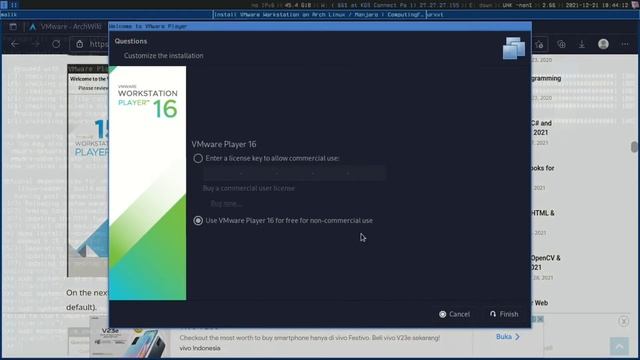Open the browser profile avatar

click(x=603, y=44)
